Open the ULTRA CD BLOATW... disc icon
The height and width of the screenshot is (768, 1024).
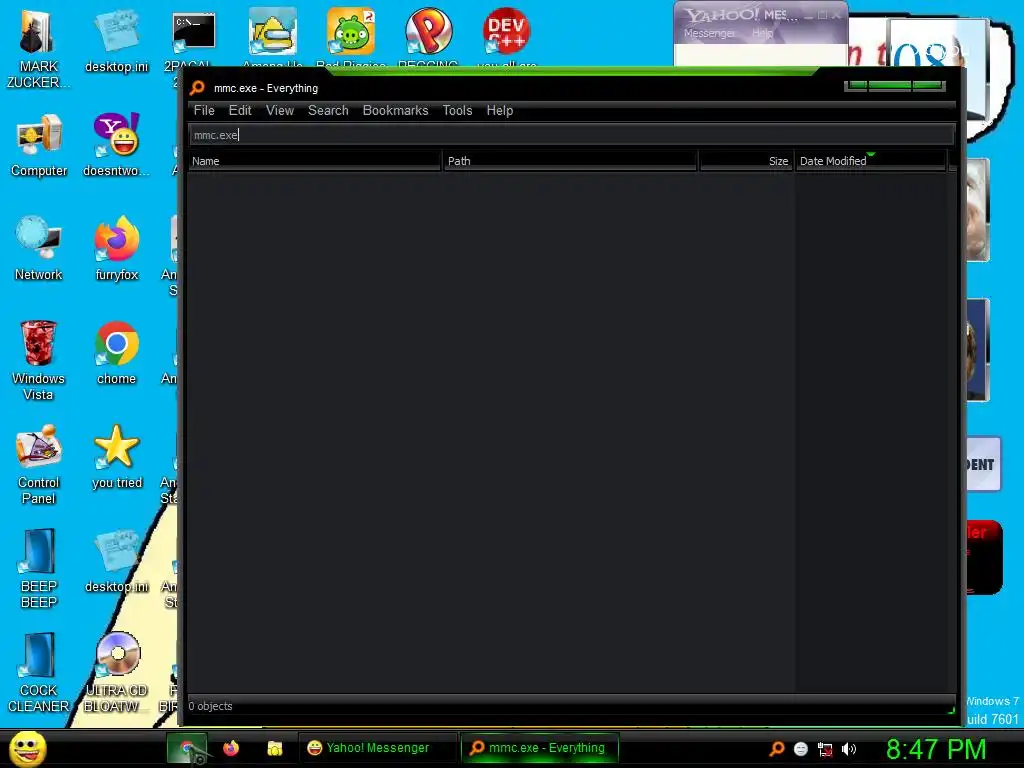click(x=116, y=672)
